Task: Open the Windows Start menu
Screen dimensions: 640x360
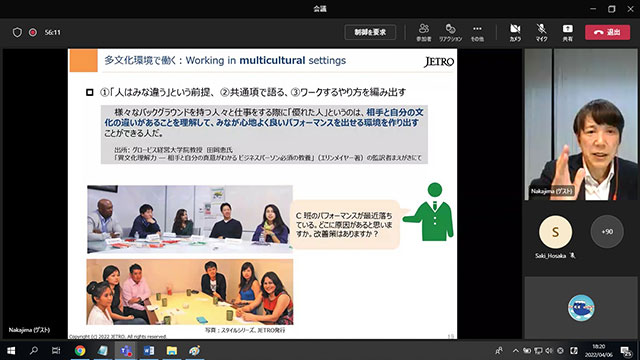Action: tap(11, 350)
